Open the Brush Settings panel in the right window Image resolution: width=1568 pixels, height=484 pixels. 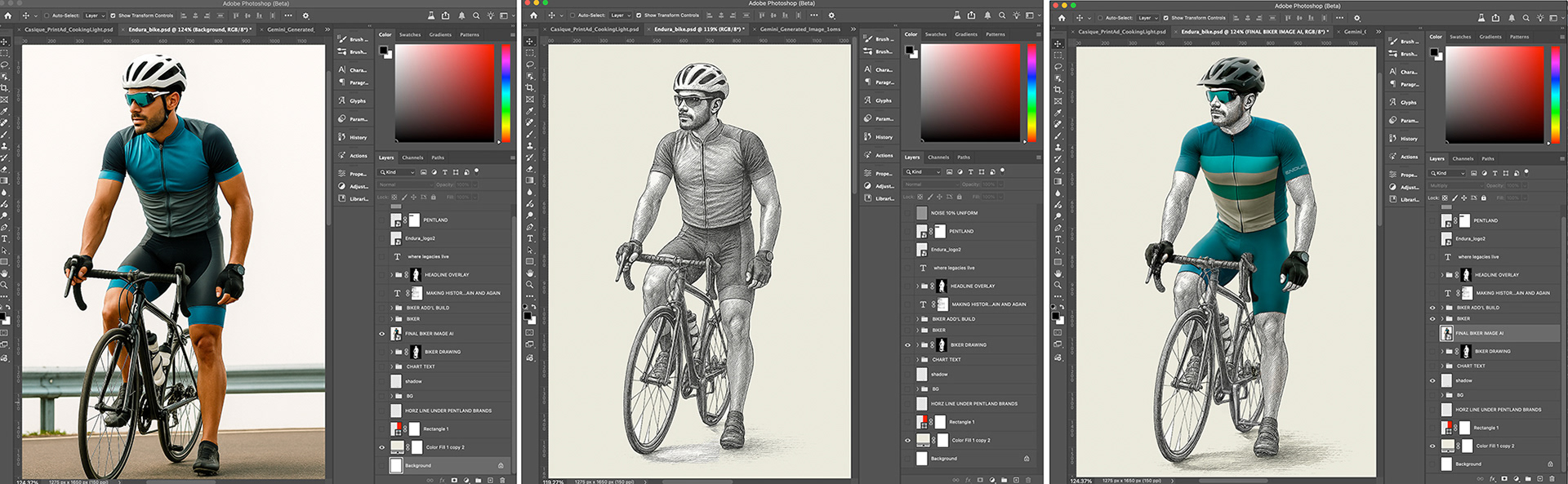tap(1404, 41)
